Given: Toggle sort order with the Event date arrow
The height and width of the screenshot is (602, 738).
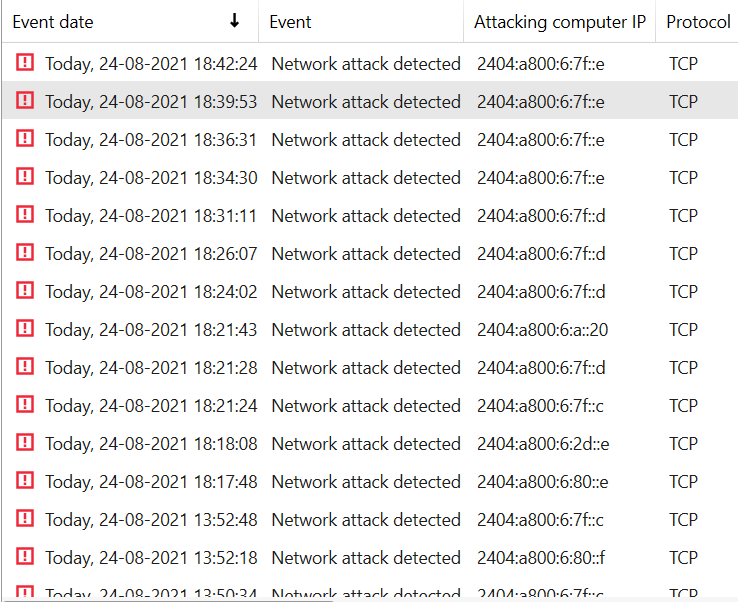Looking at the screenshot, I should (x=235, y=21).
